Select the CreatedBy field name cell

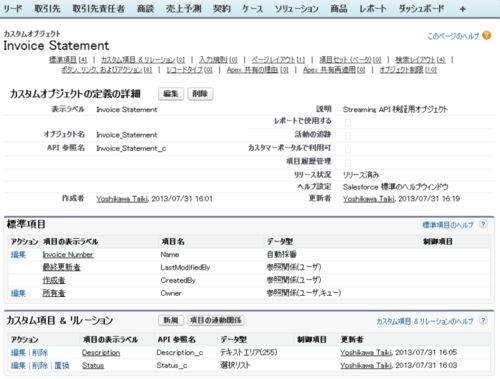[x=178, y=280]
